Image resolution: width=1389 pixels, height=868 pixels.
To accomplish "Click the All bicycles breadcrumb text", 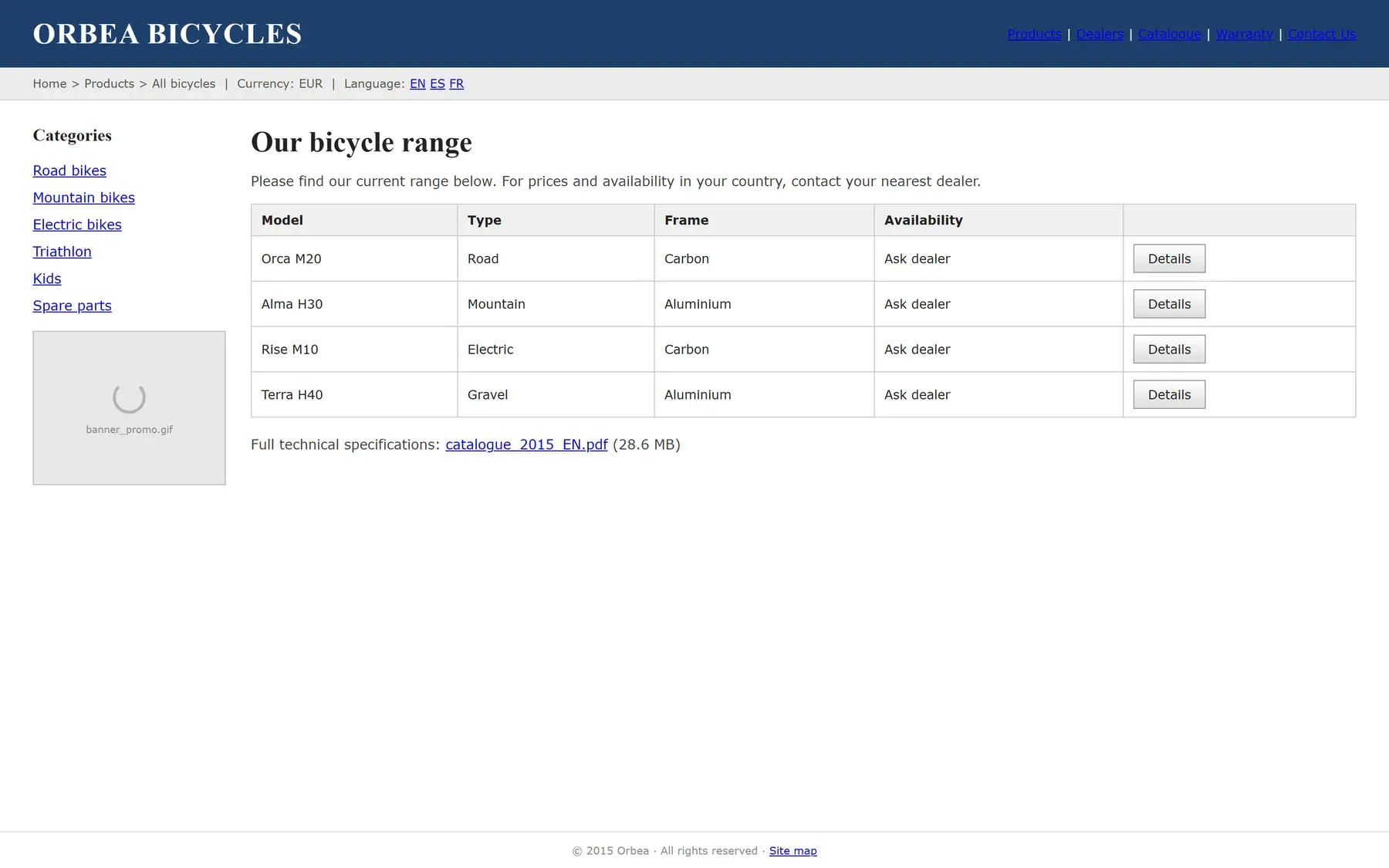I will pyautogui.click(x=184, y=83).
